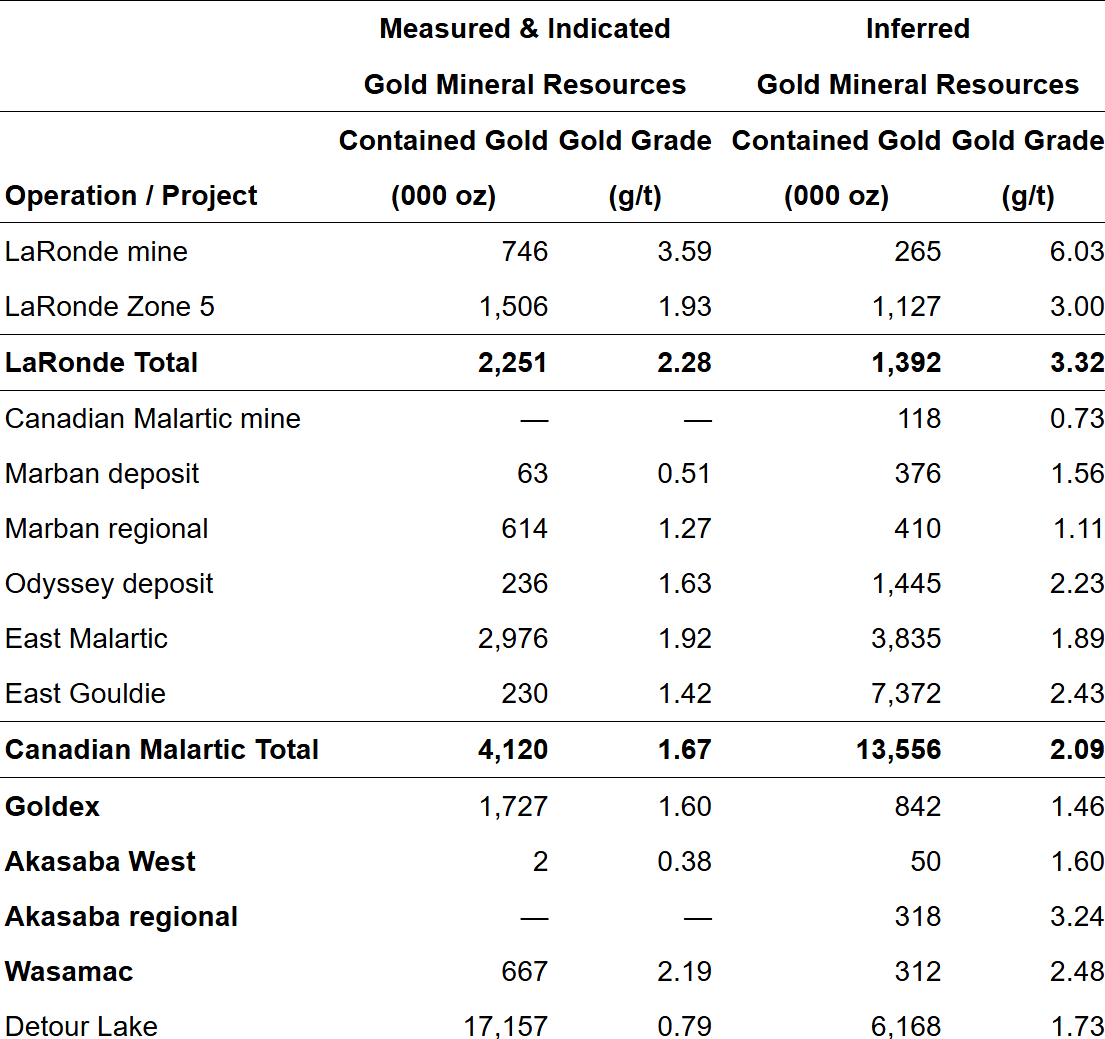Select the 13,556 inferred total value
The width and height of the screenshot is (1105, 1039).
pos(898,749)
